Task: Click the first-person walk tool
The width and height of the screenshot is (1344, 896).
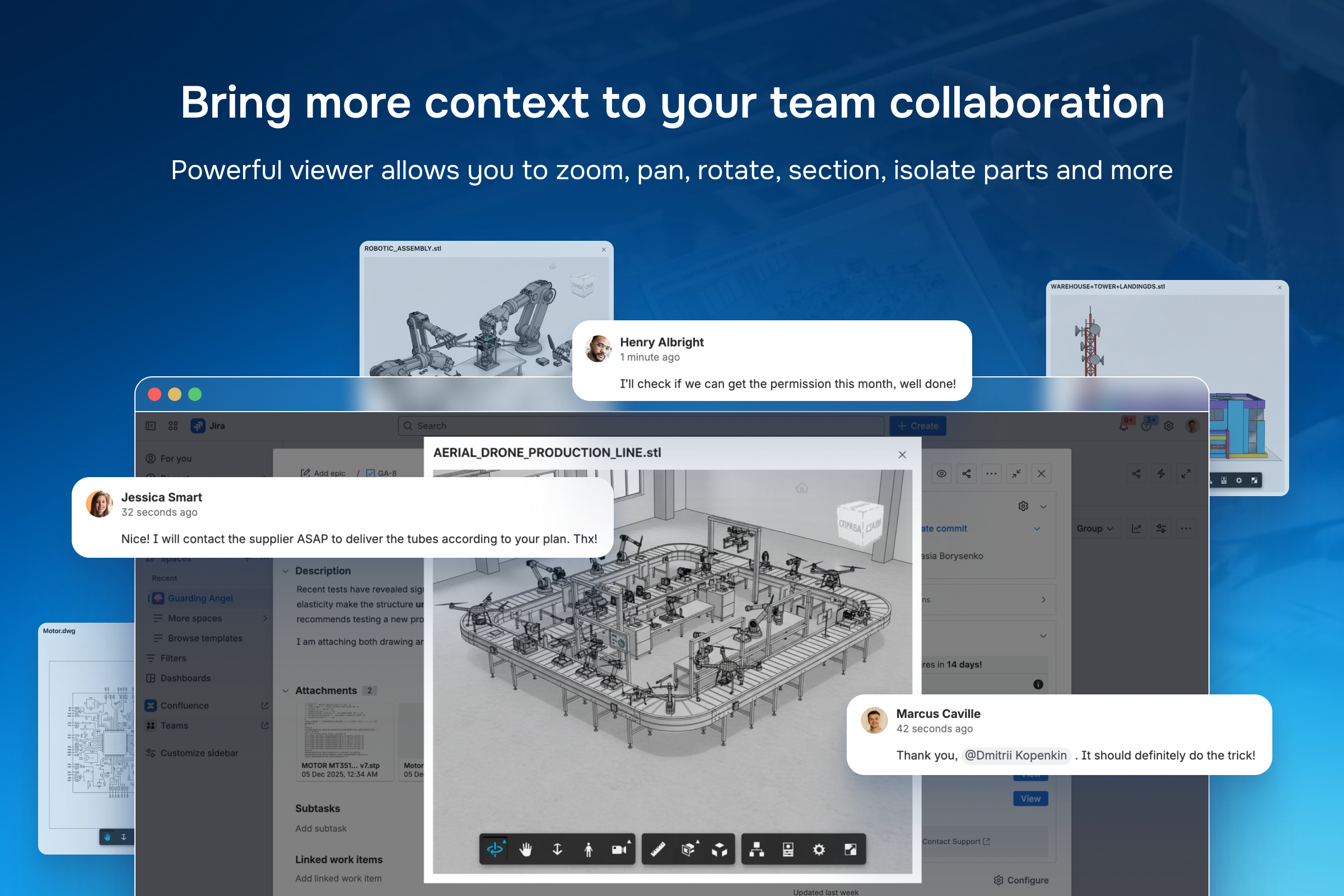Action: (588, 850)
